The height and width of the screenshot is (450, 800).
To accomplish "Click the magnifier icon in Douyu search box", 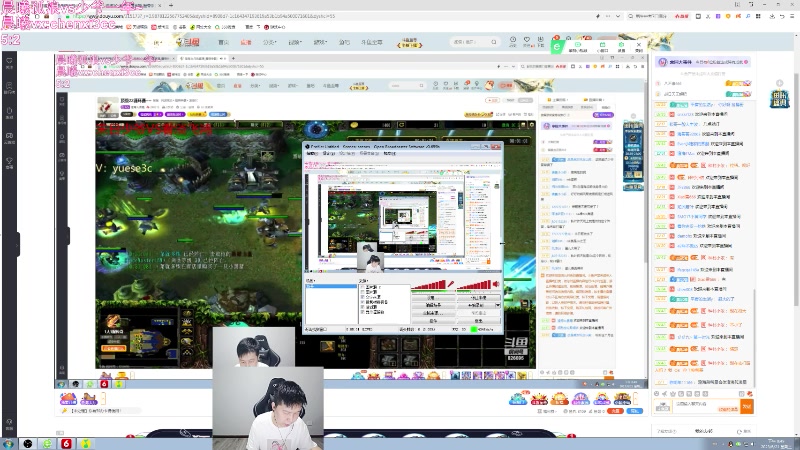I will (x=494, y=42).
